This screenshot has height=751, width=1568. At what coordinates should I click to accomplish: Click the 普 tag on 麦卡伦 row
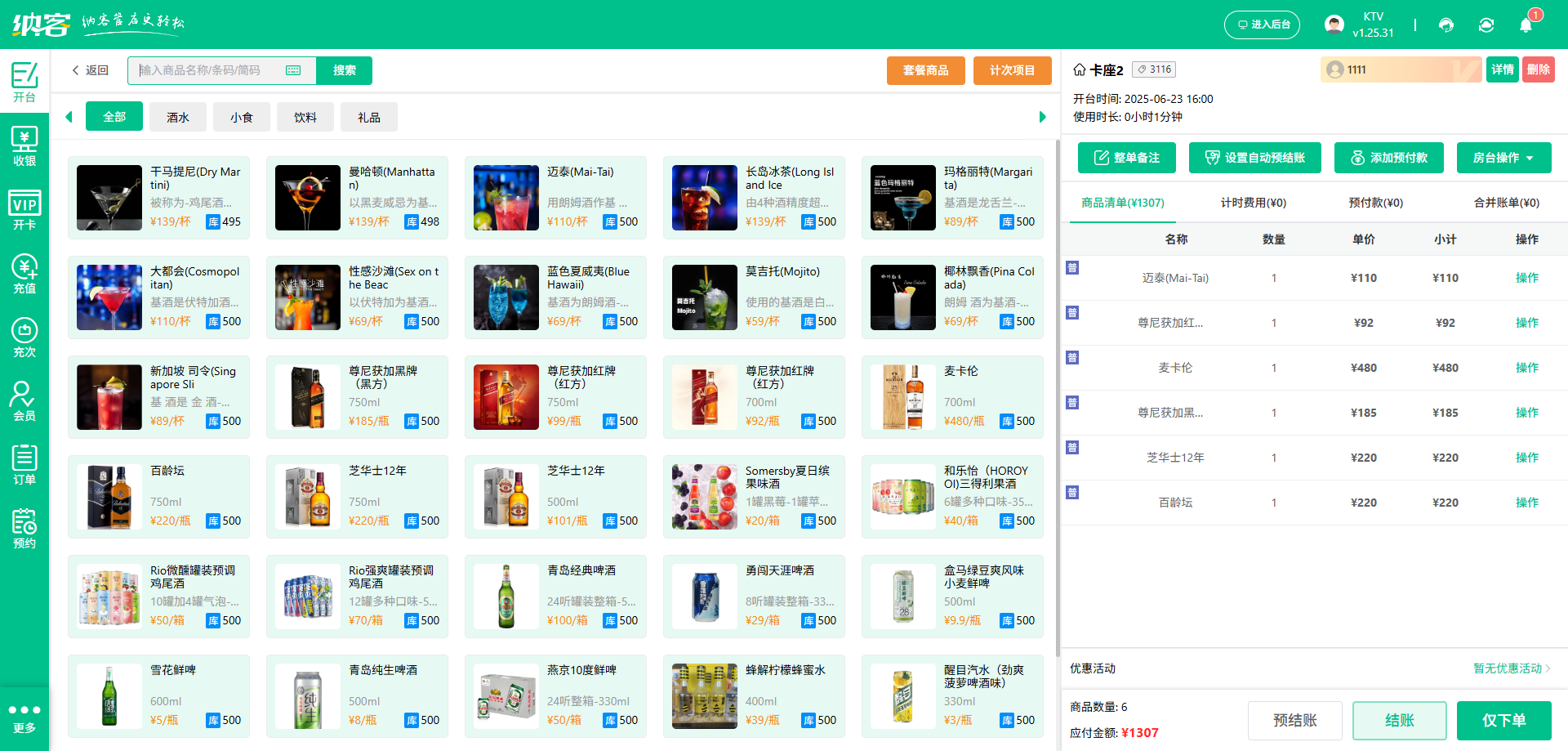pyautogui.click(x=1072, y=358)
